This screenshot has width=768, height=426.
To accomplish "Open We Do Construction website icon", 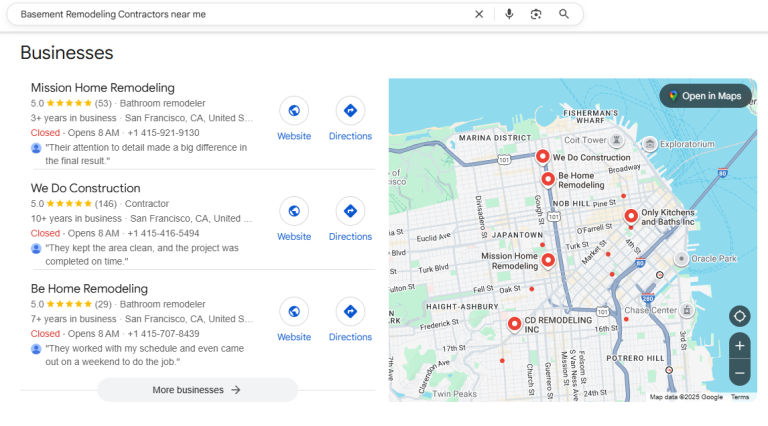I will click(294, 211).
